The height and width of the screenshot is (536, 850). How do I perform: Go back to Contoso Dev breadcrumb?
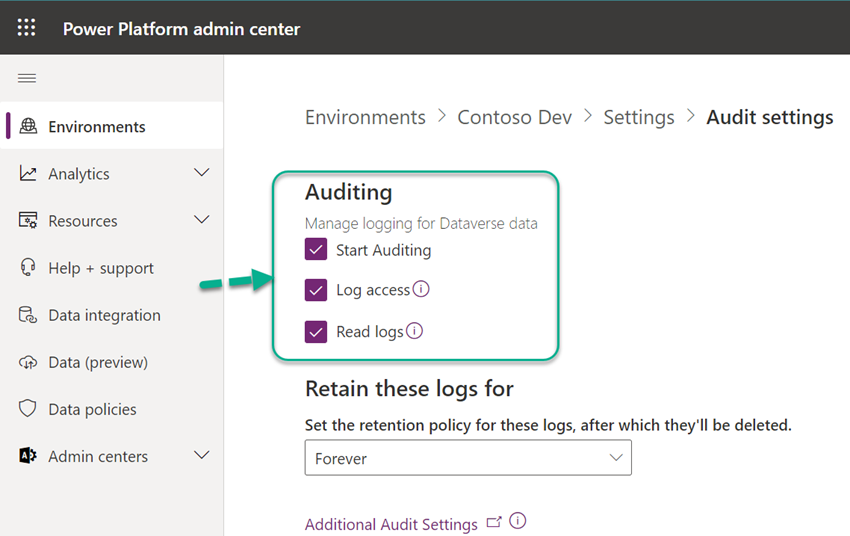514,117
